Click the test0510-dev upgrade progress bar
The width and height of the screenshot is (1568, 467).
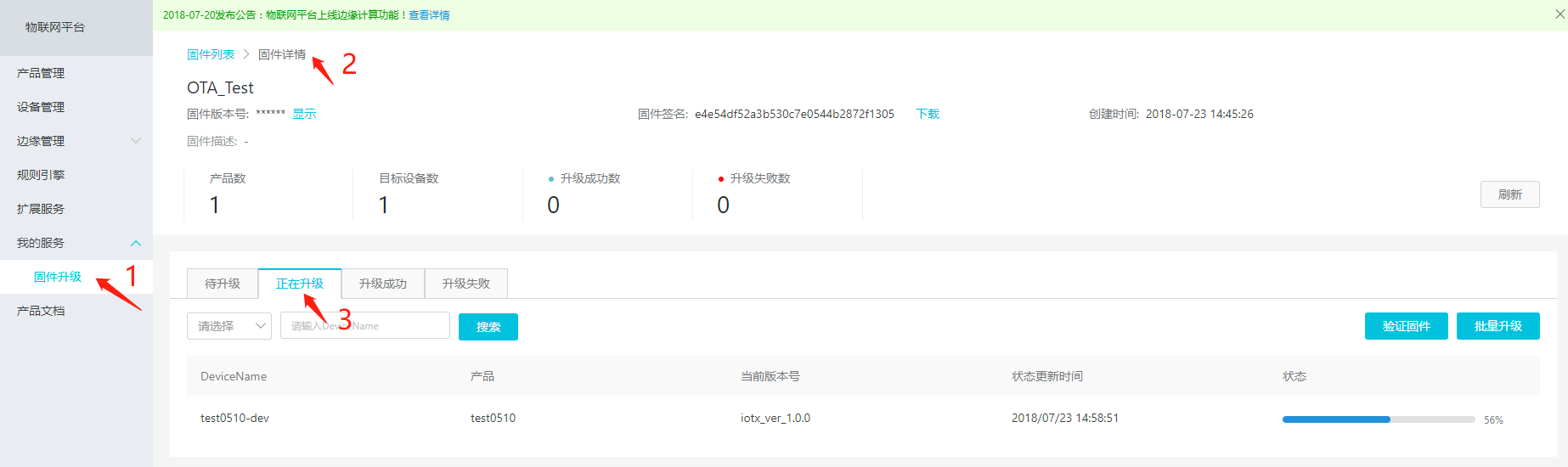[1378, 419]
